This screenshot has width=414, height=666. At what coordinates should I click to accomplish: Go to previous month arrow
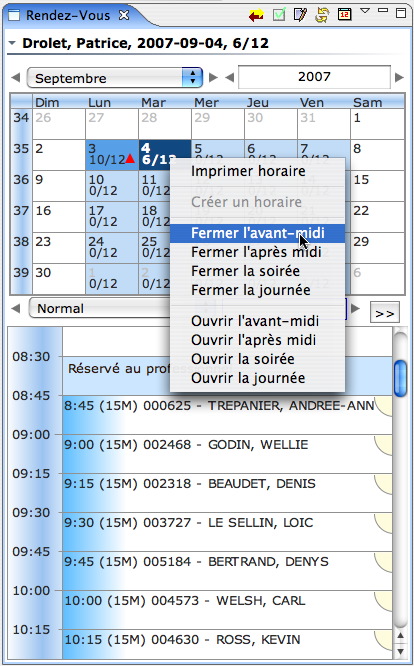coord(16,78)
